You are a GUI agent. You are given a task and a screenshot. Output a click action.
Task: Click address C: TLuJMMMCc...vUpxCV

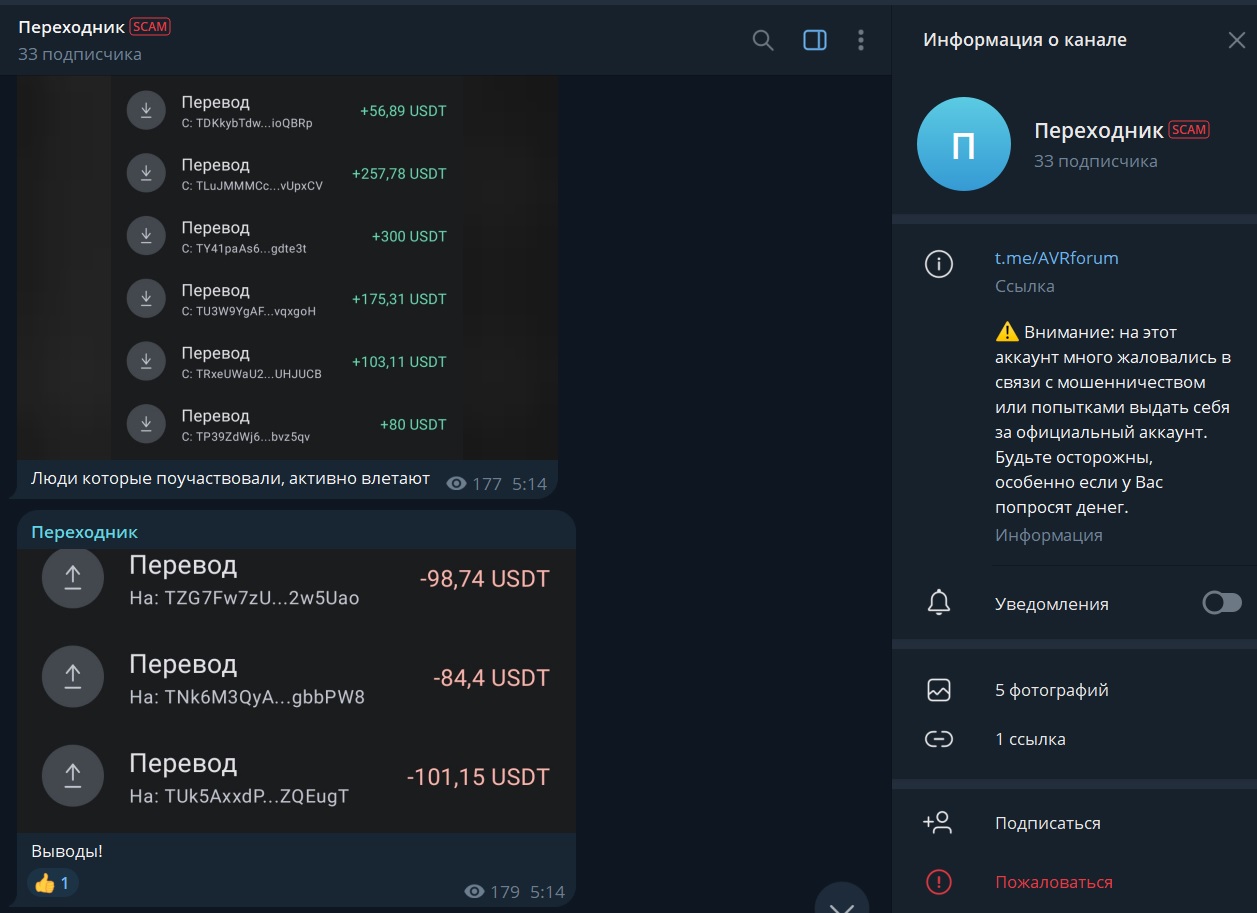pyautogui.click(x=252, y=187)
